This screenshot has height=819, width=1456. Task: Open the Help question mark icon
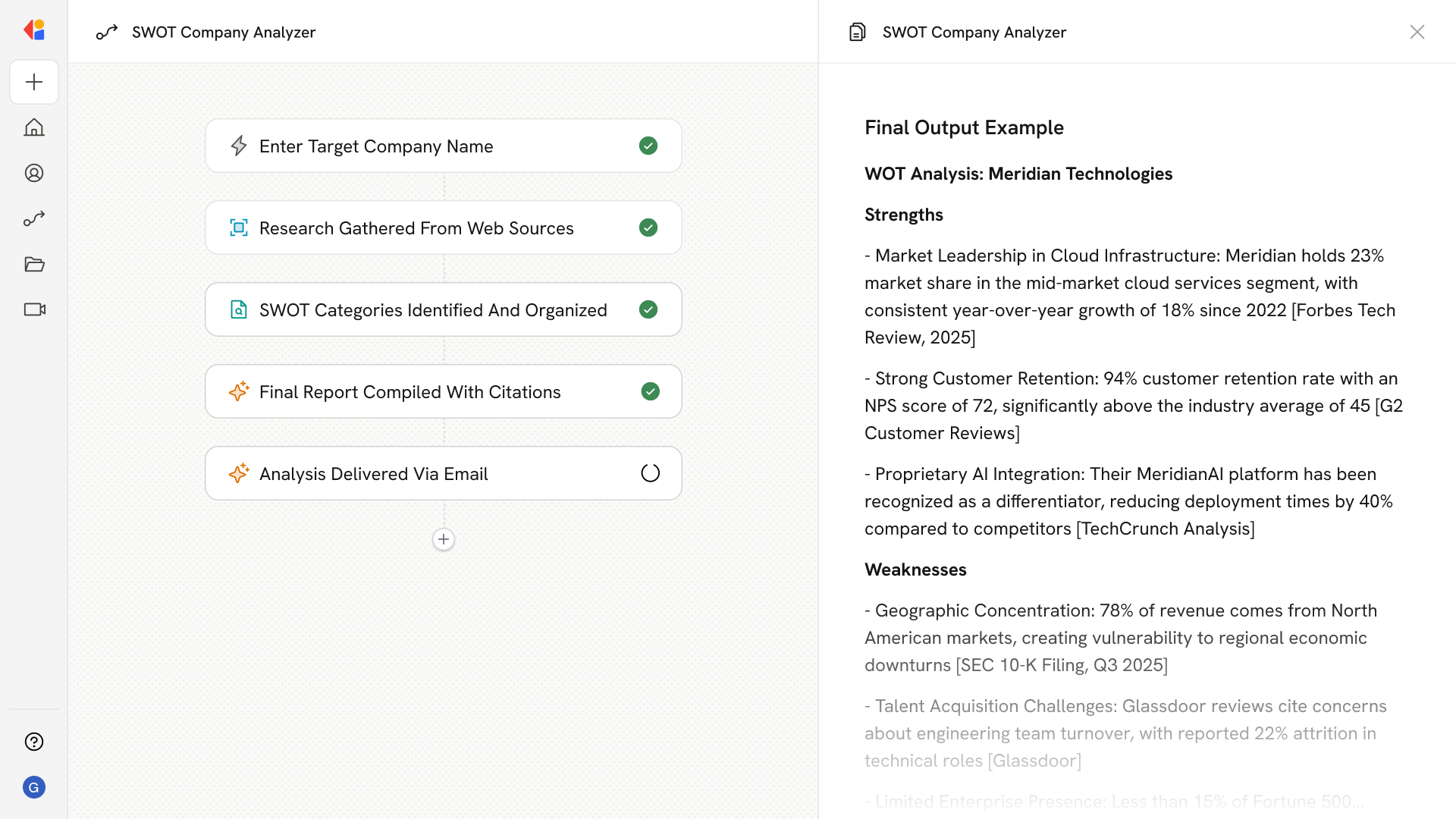tap(34, 742)
